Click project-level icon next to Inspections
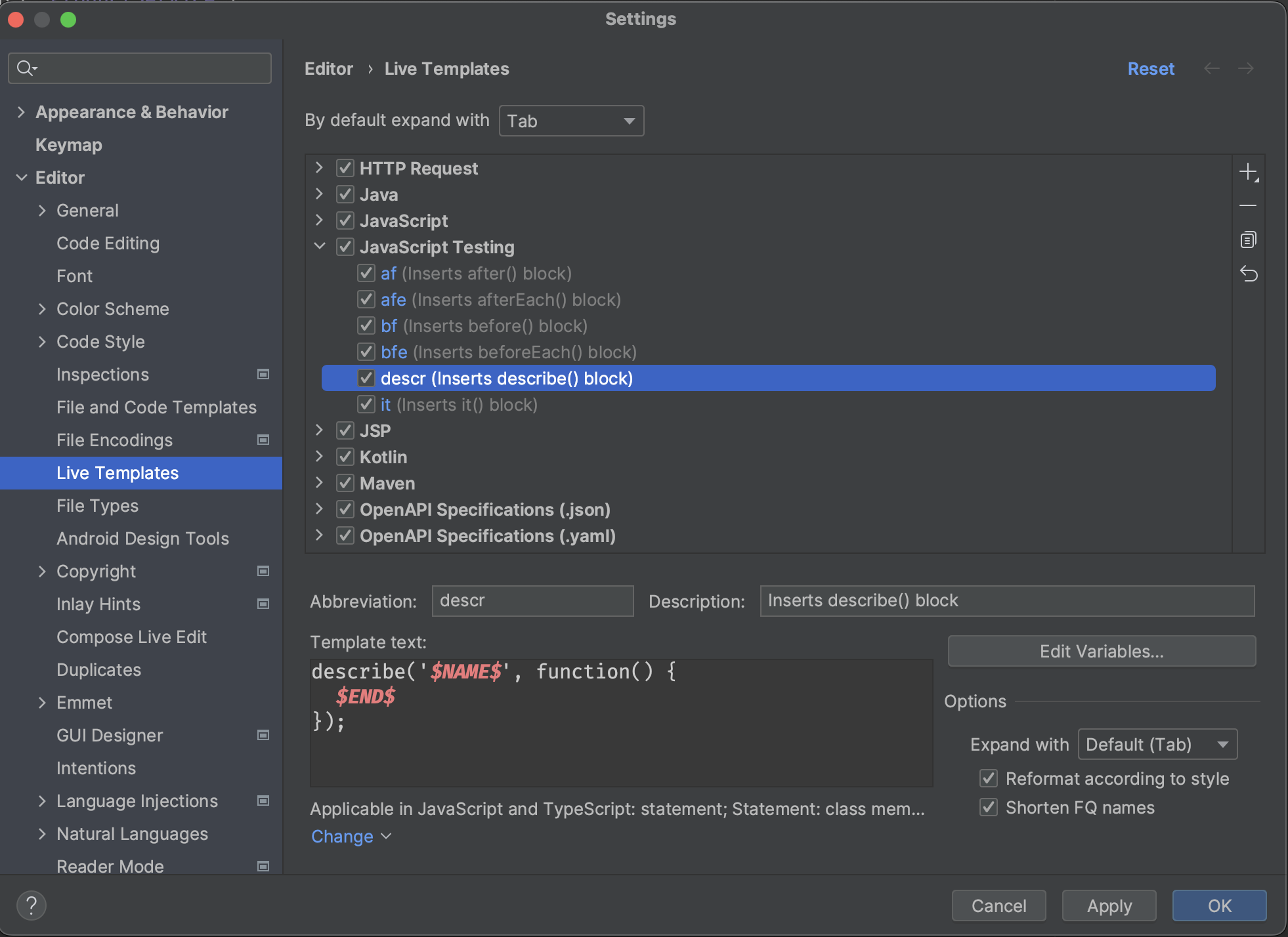The width and height of the screenshot is (1288, 937). click(x=263, y=374)
